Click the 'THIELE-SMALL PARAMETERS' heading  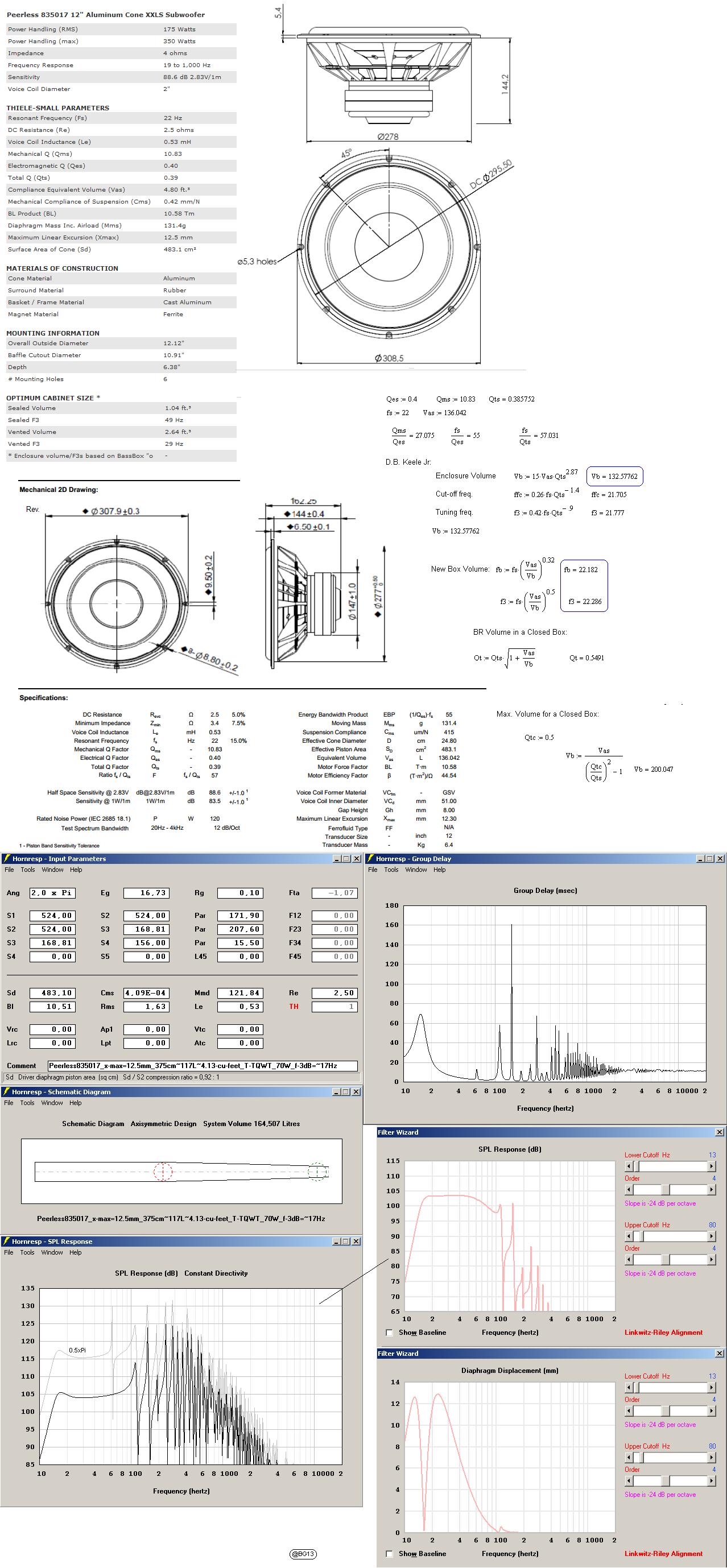tap(58, 107)
